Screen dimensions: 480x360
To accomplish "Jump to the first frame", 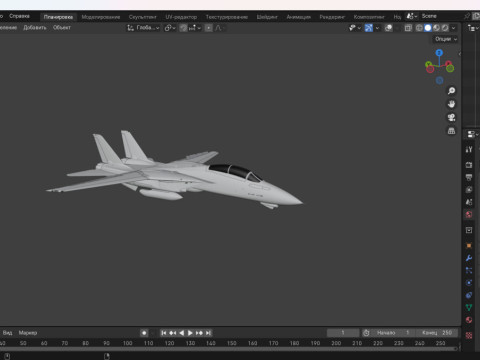I will pos(164,333).
